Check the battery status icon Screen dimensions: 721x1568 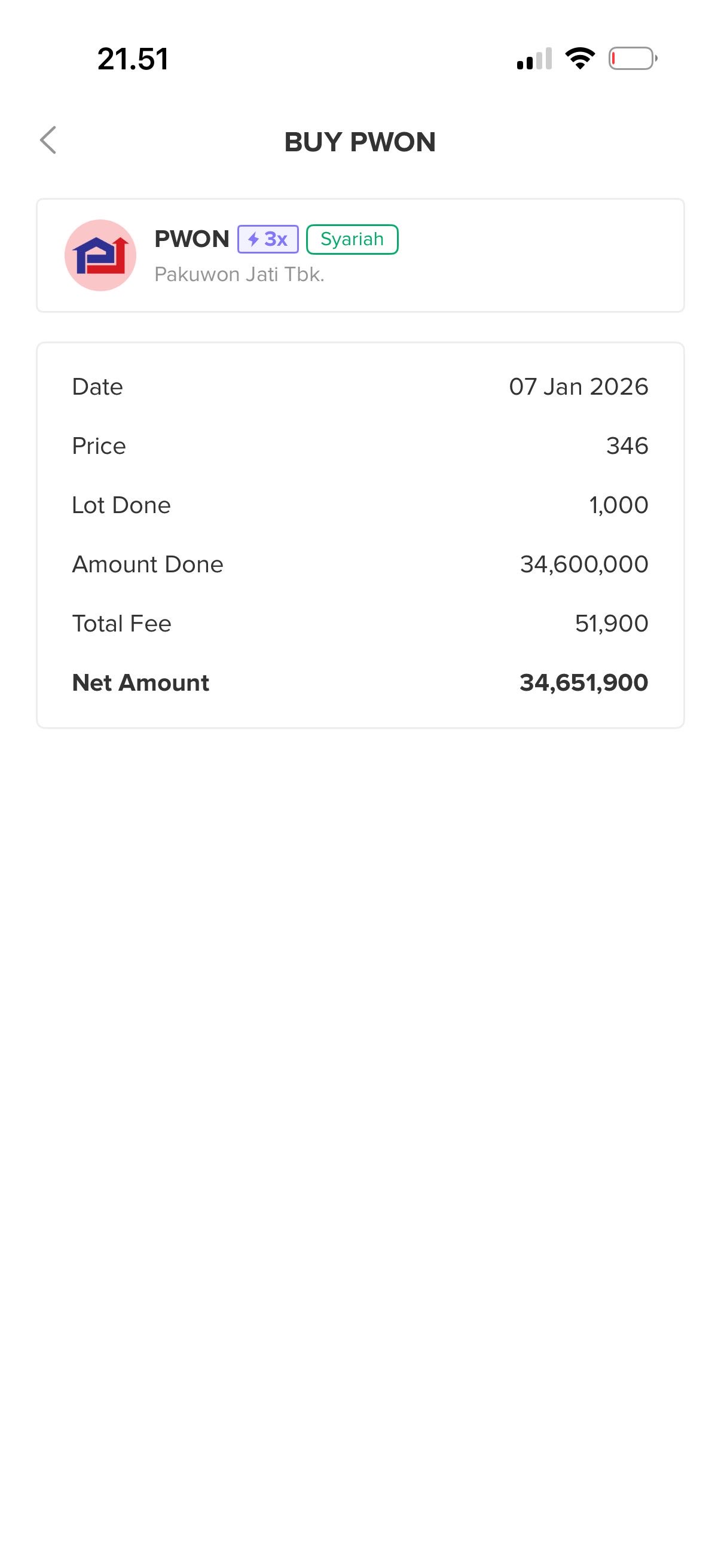(x=633, y=59)
